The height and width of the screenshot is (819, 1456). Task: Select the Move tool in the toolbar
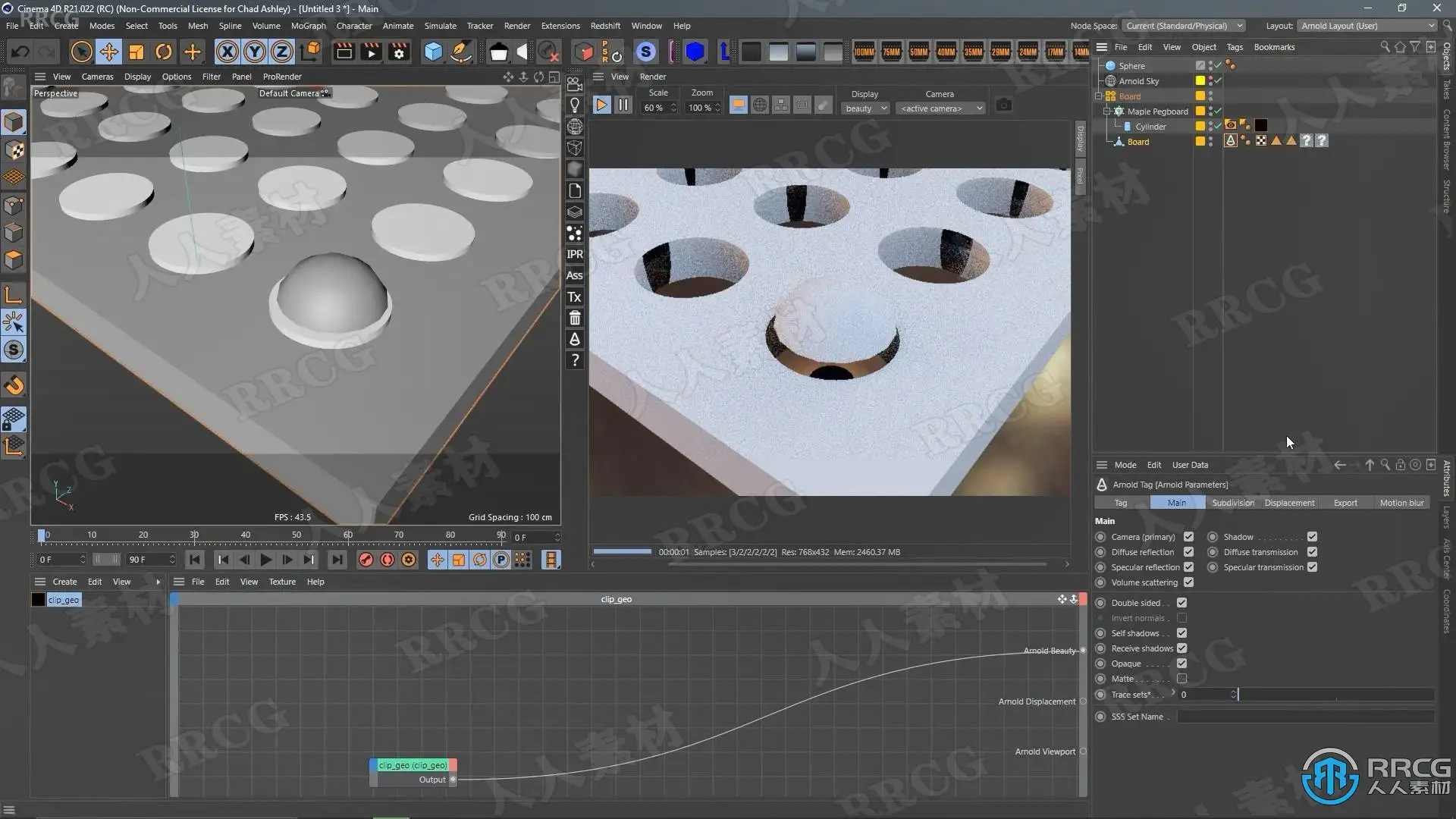pyautogui.click(x=108, y=52)
